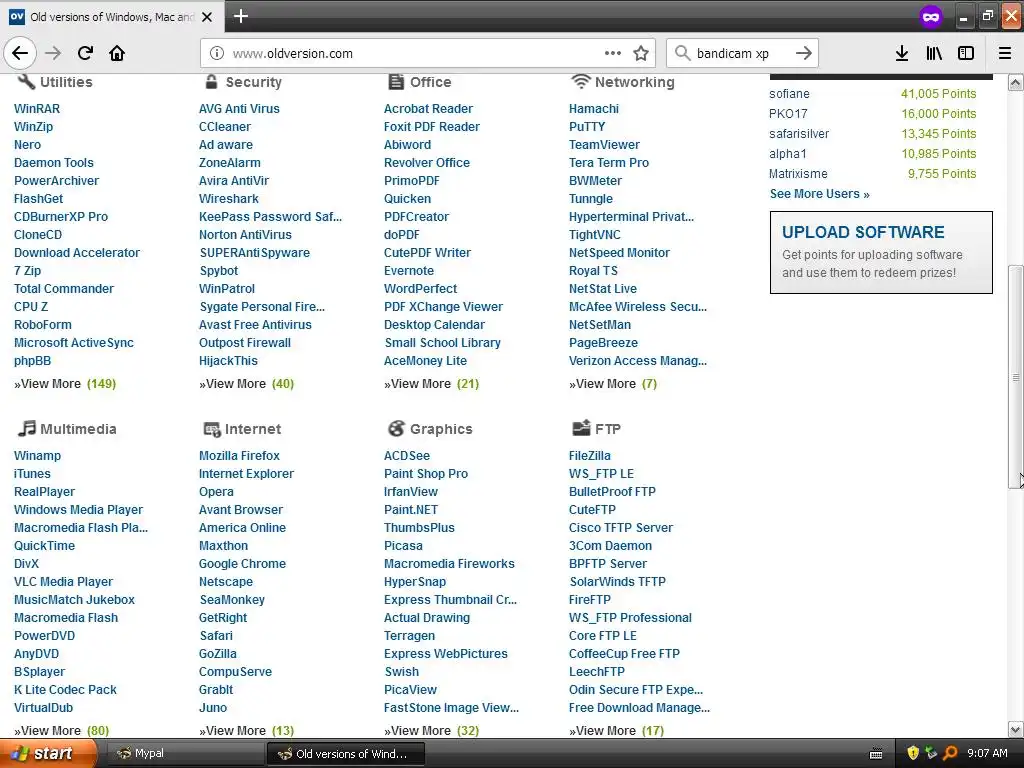Click the page scroll down arrow

pos(1015,729)
